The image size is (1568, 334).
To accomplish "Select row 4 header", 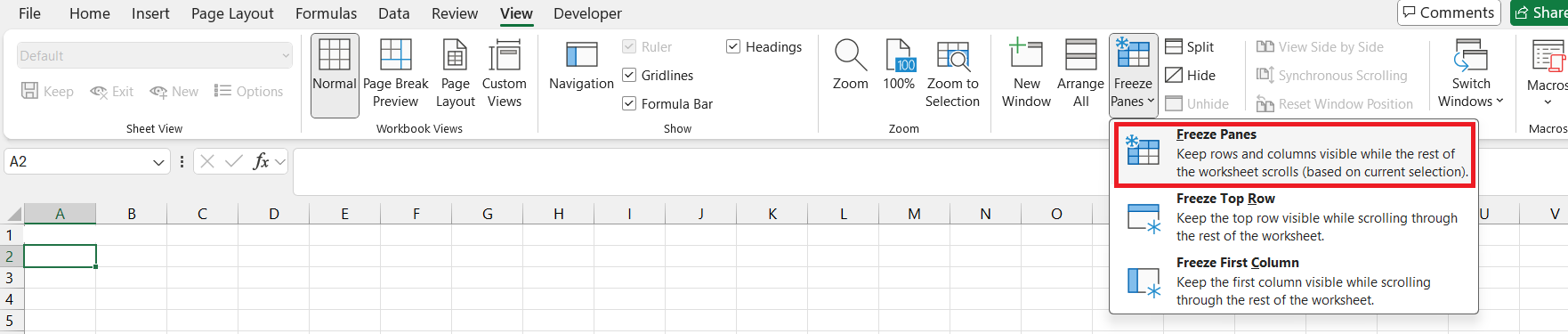I will point(12,299).
